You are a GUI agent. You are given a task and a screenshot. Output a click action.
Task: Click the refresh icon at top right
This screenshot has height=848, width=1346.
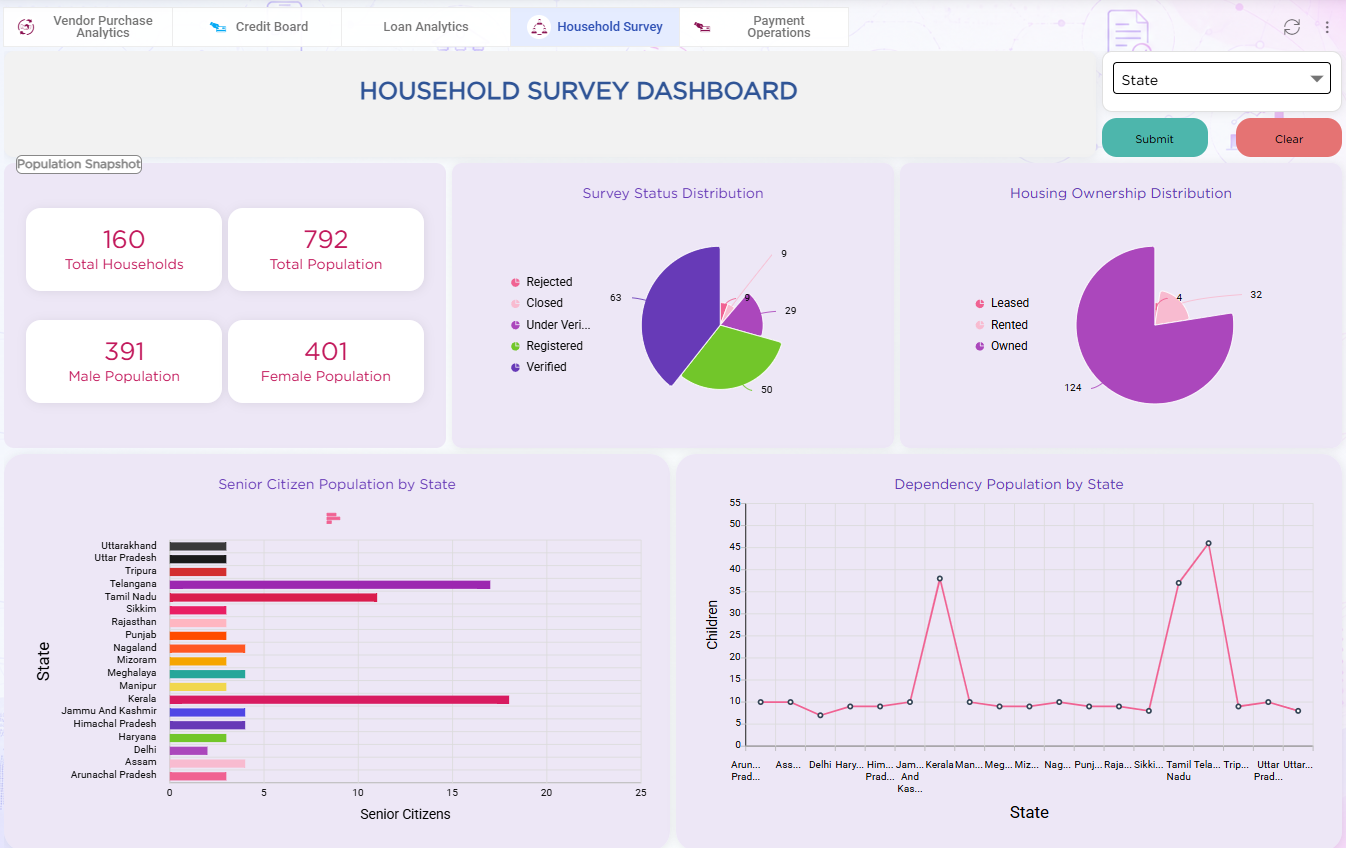pos(1292,27)
